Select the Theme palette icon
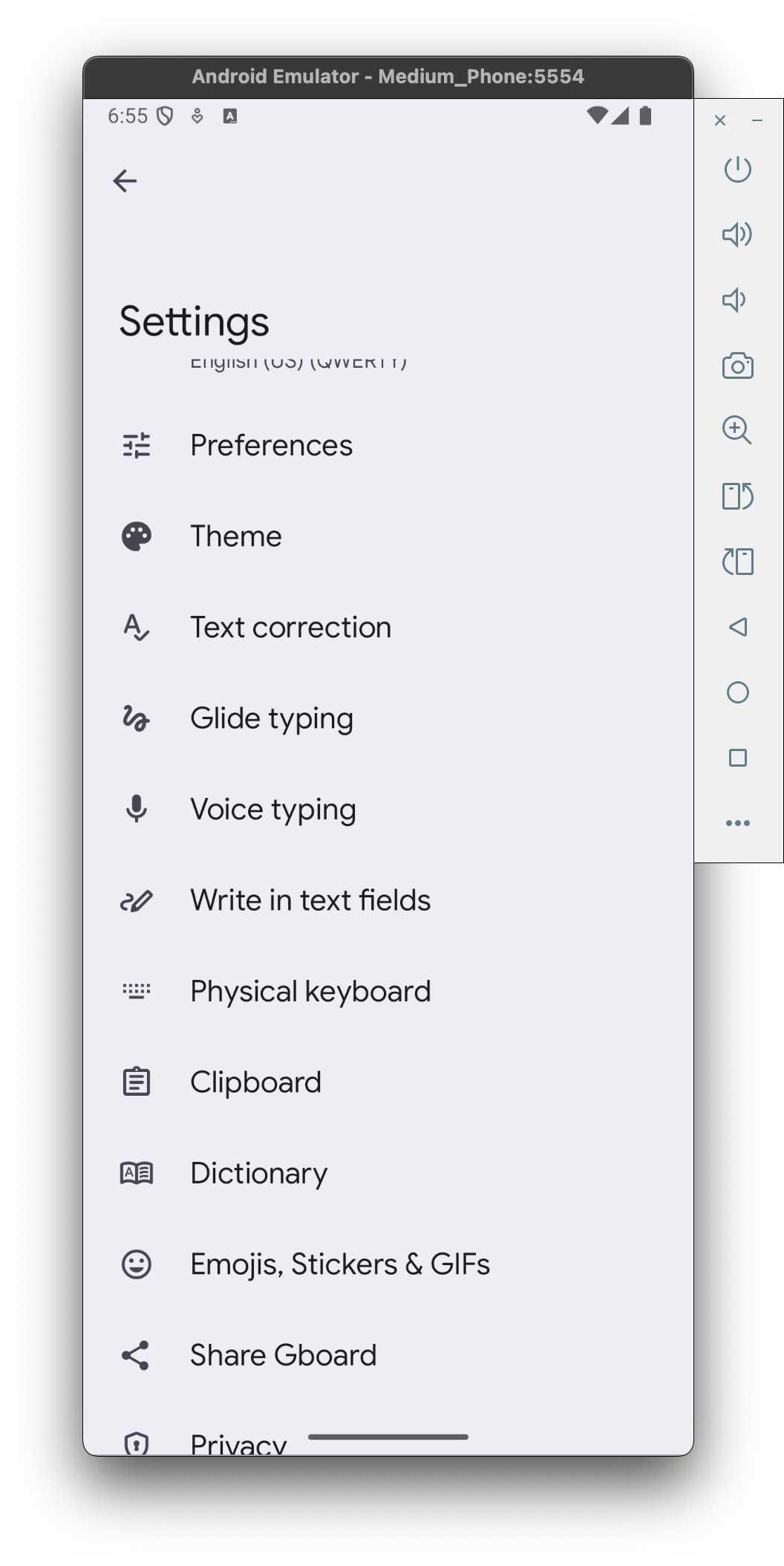 pos(137,536)
